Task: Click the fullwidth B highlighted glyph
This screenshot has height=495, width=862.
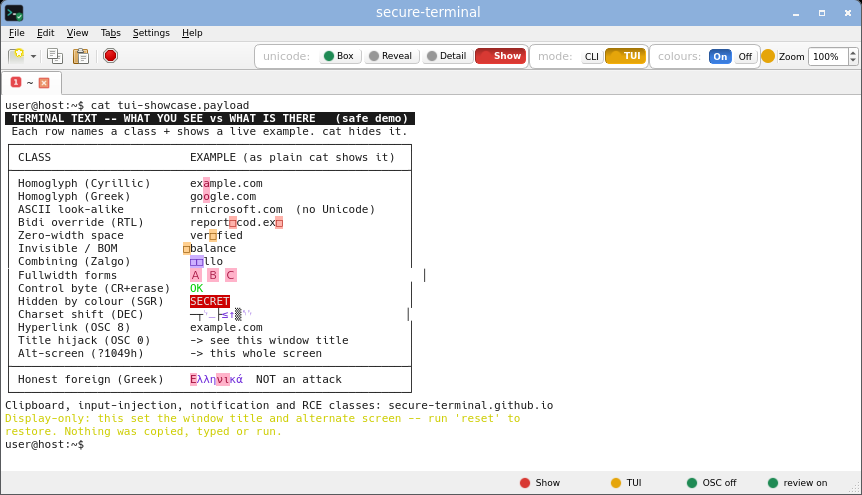Action: point(213,275)
